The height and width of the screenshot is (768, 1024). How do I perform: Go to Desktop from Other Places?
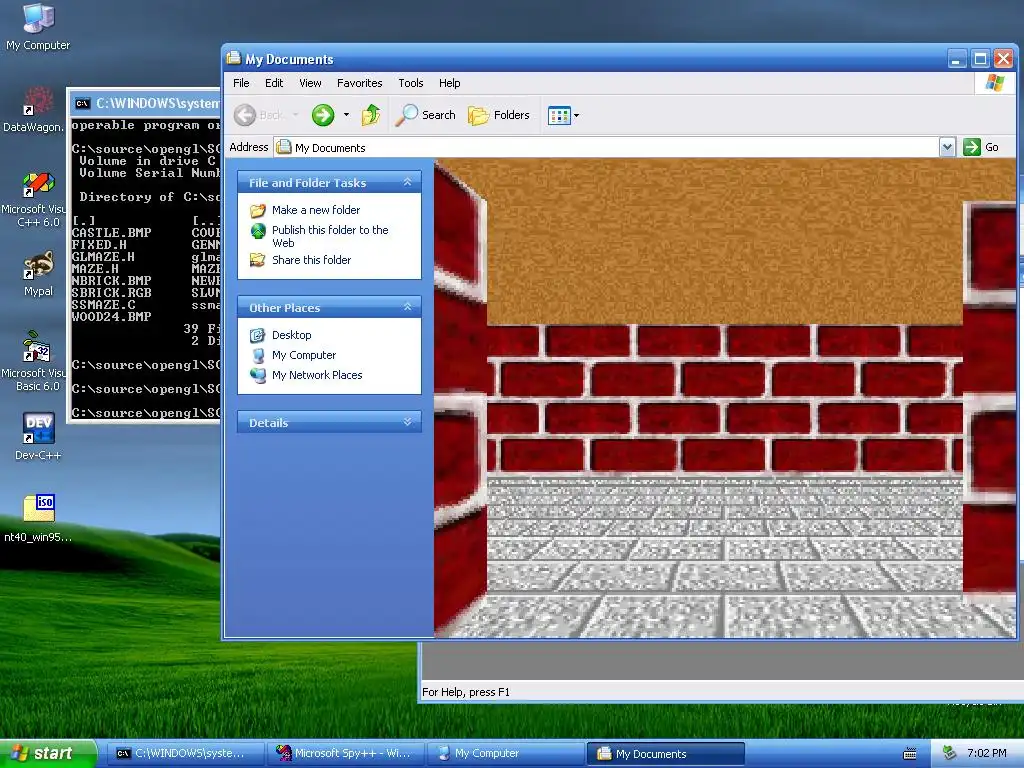coord(291,335)
